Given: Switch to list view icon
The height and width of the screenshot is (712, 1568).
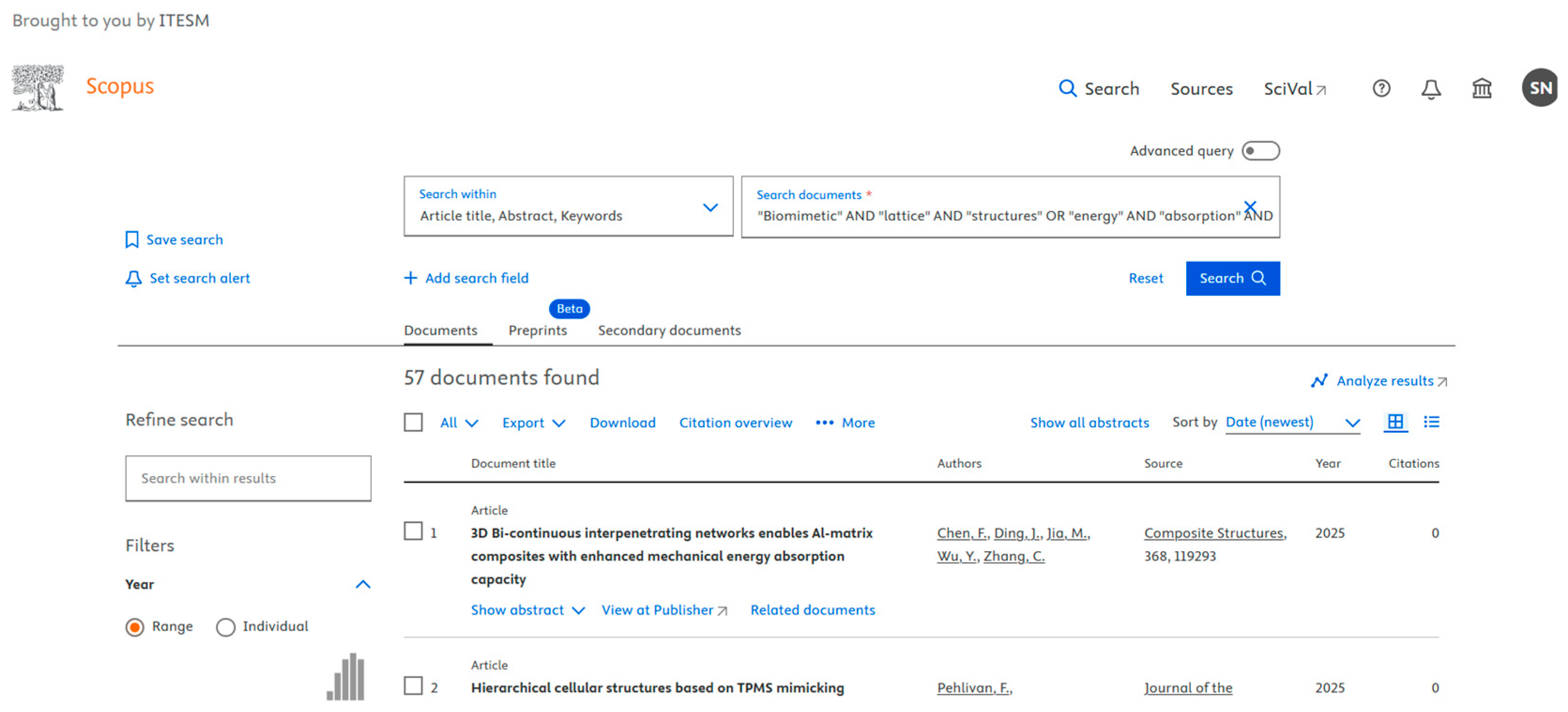Looking at the screenshot, I should point(1431,422).
